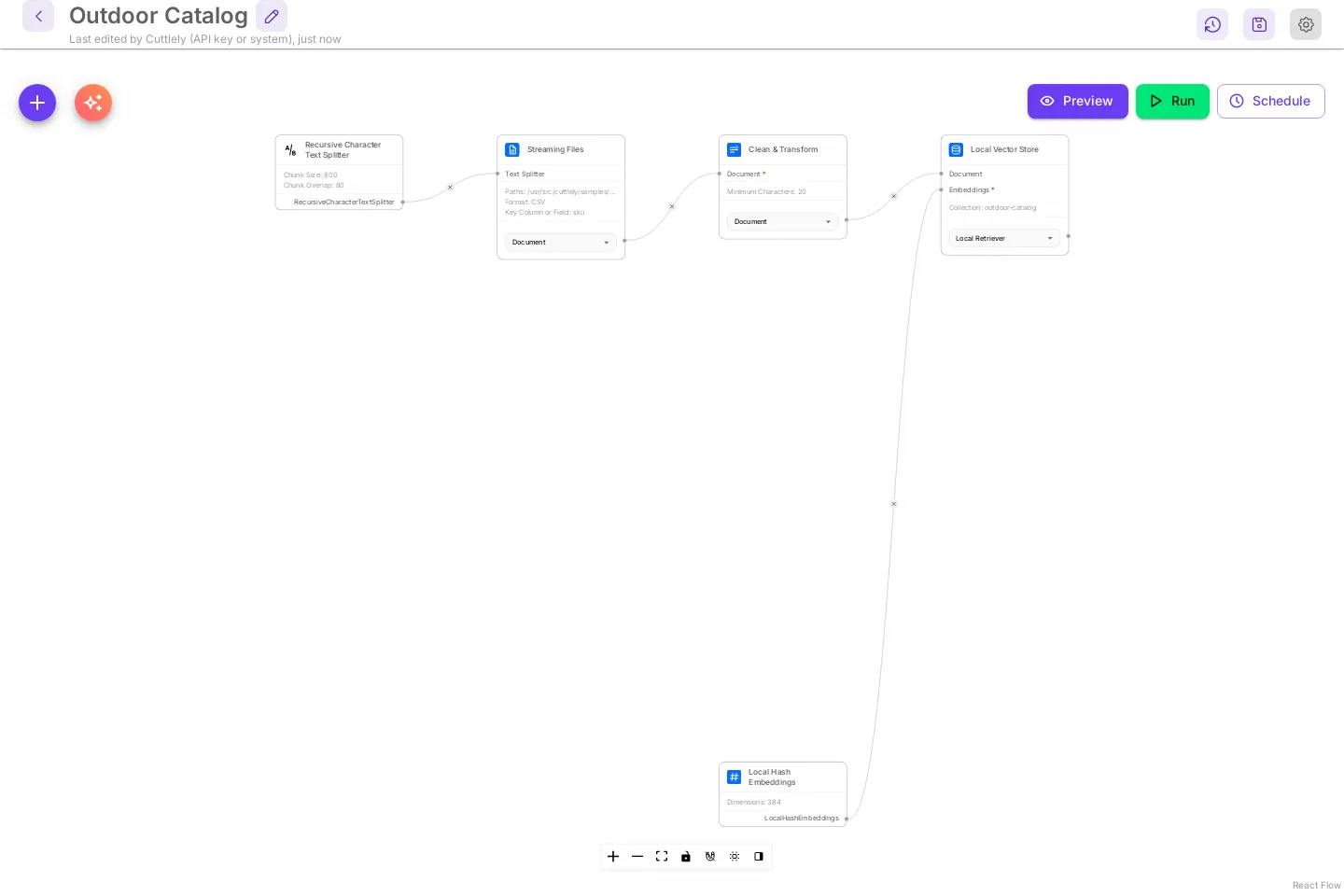Viewport: 1344px width, 896px height.
Task: Toggle the side panel split-view control
Action: point(759,856)
